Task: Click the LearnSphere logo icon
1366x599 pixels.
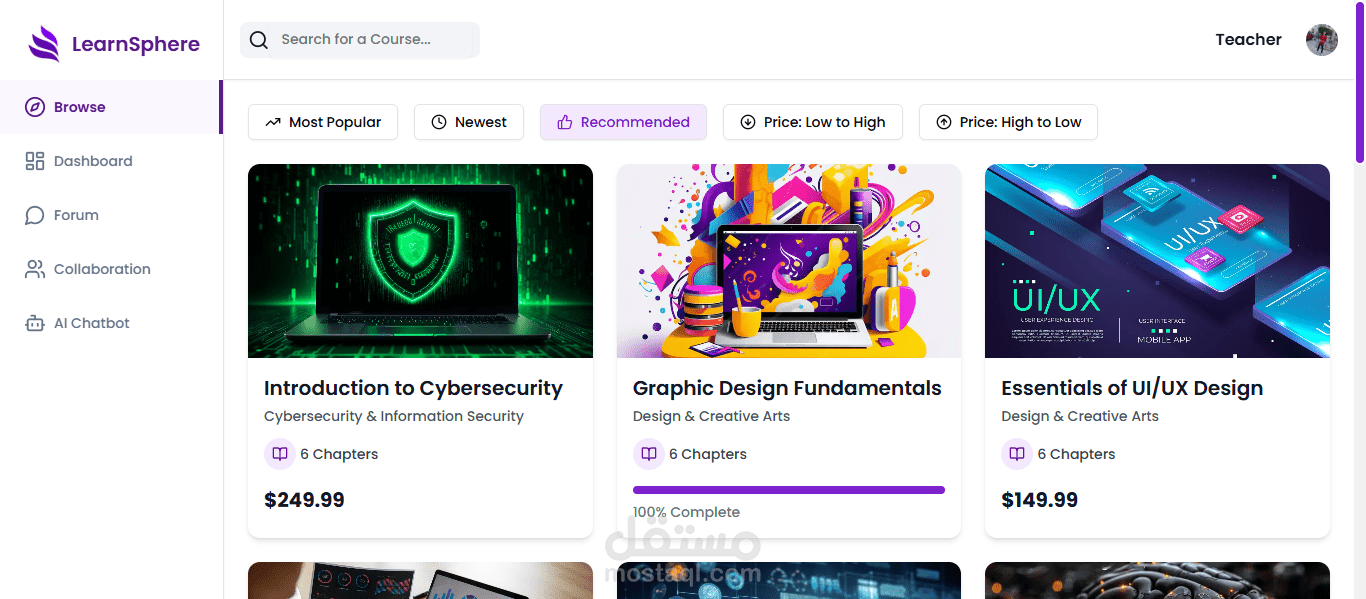Action: [x=44, y=44]
